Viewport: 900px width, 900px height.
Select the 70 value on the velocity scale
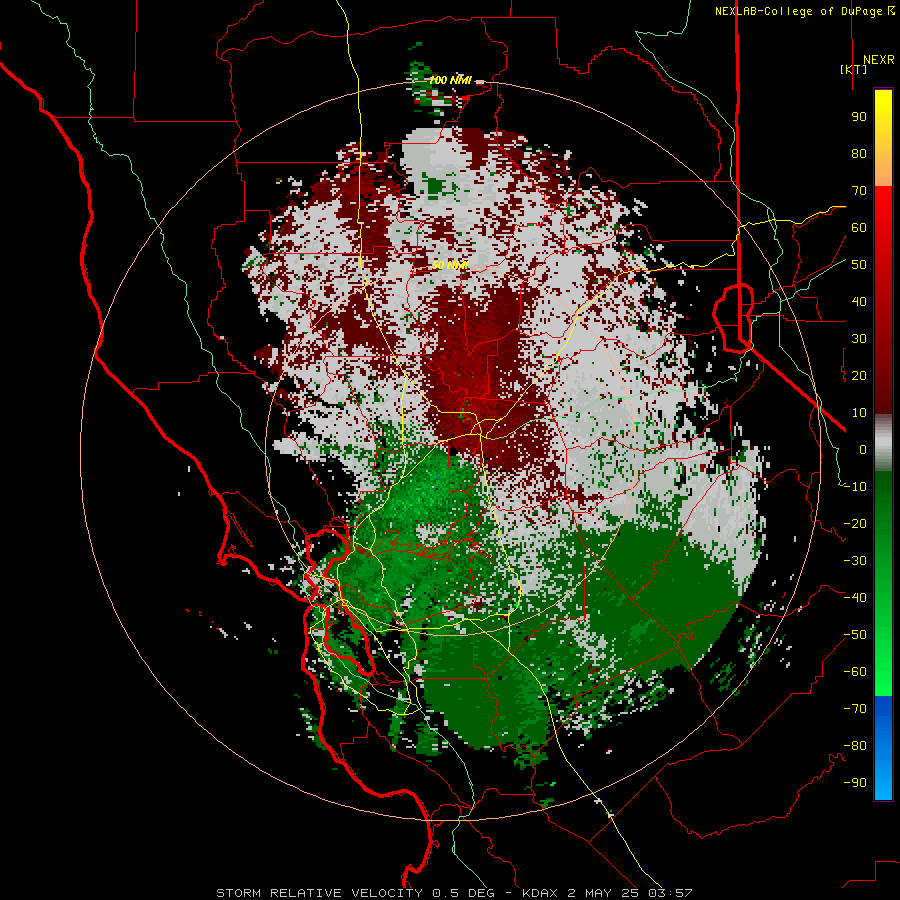[x=859, y=191]
